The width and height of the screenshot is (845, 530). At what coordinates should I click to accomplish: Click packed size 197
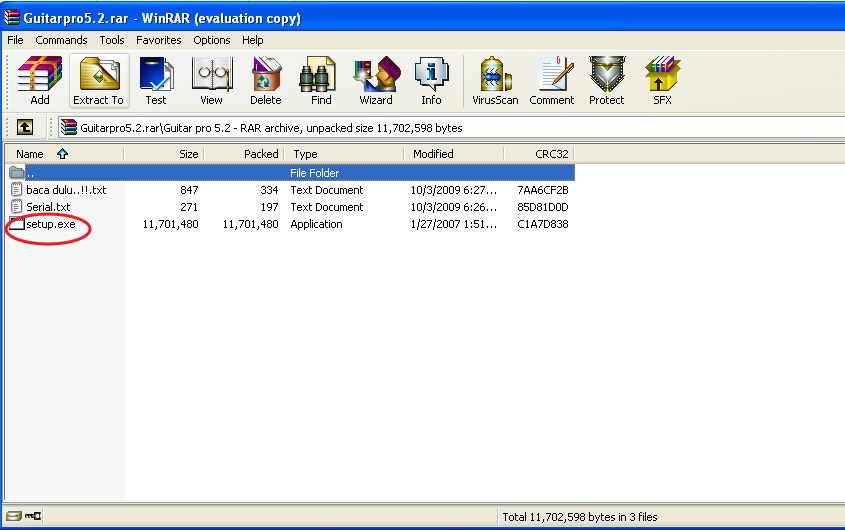point(269,207)
